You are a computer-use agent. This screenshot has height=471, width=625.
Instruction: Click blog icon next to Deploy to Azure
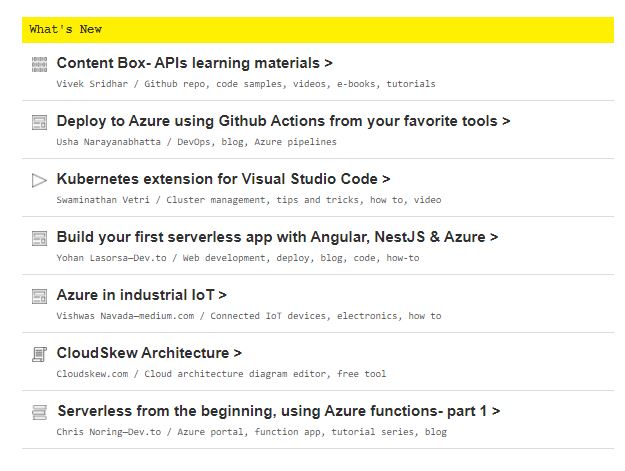pyautogui.click(x=39, y=122)
